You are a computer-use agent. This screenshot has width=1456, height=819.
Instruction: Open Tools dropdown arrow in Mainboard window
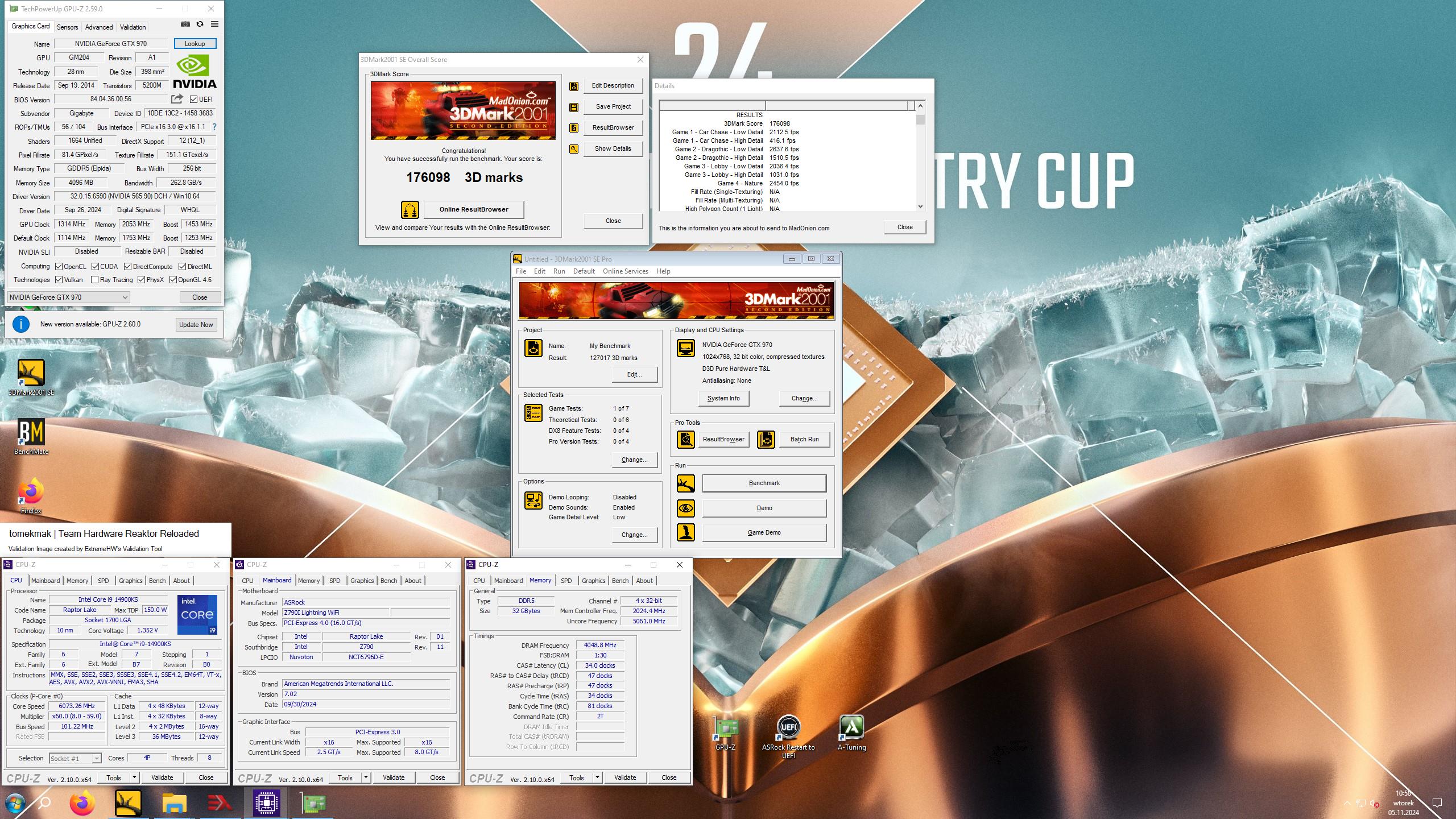pos(366,777)
